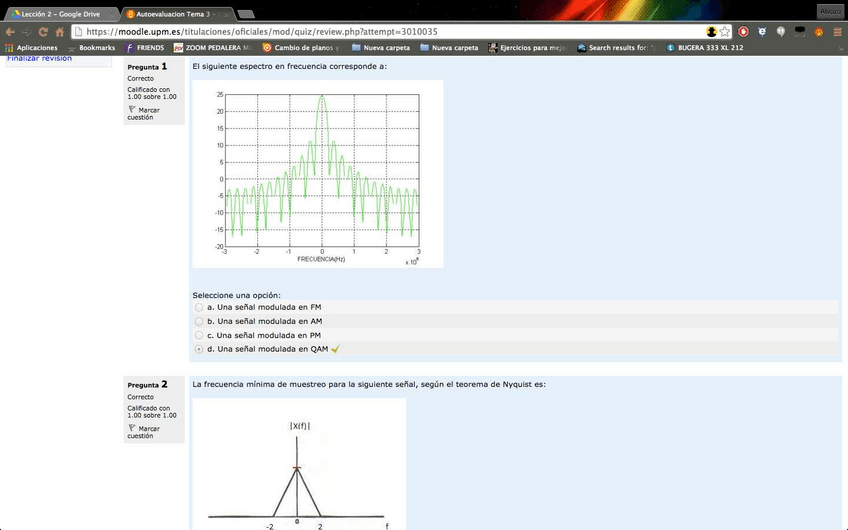Click the red Adblock extension icon
Viewport: 848px width, 530px height.
coord(744,31)
